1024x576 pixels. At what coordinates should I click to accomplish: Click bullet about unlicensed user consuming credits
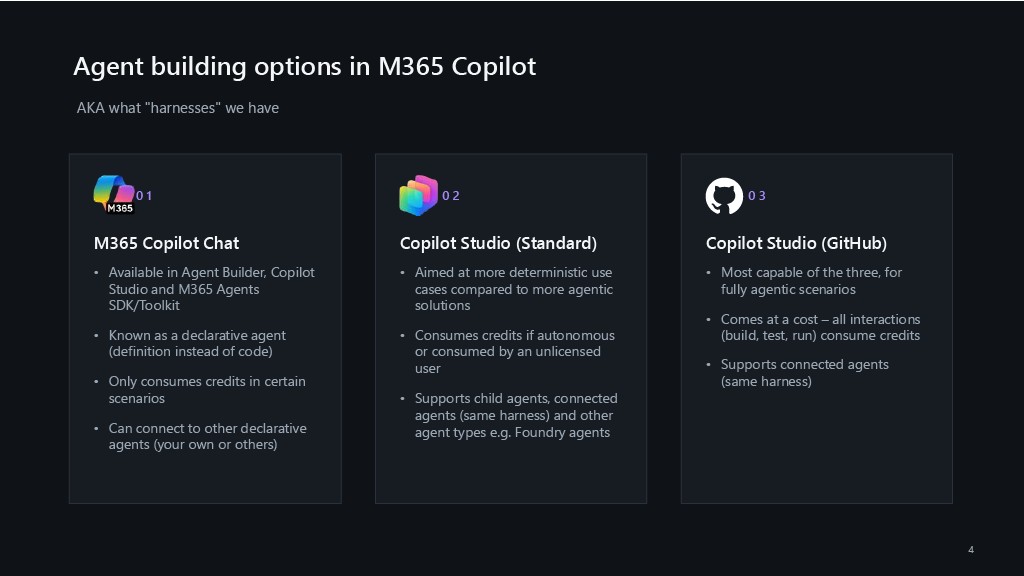(x=515, y=351)
